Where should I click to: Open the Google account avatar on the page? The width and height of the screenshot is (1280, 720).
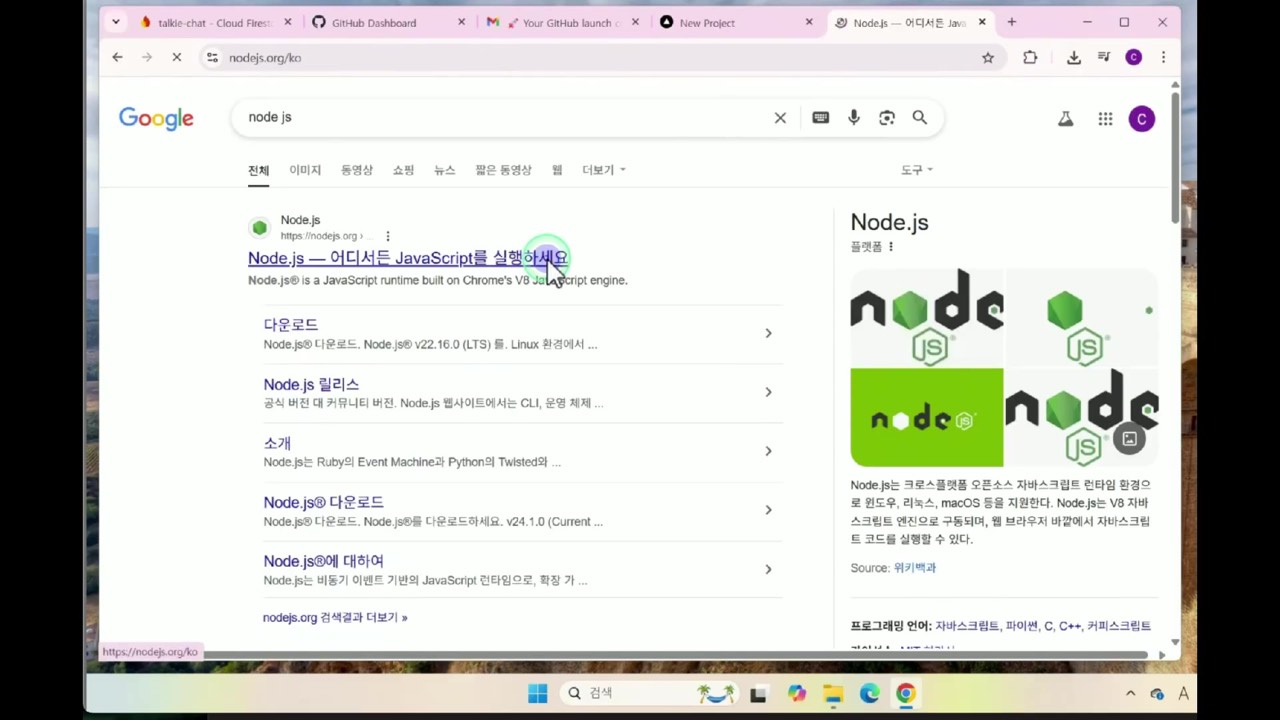(1142, 119)
